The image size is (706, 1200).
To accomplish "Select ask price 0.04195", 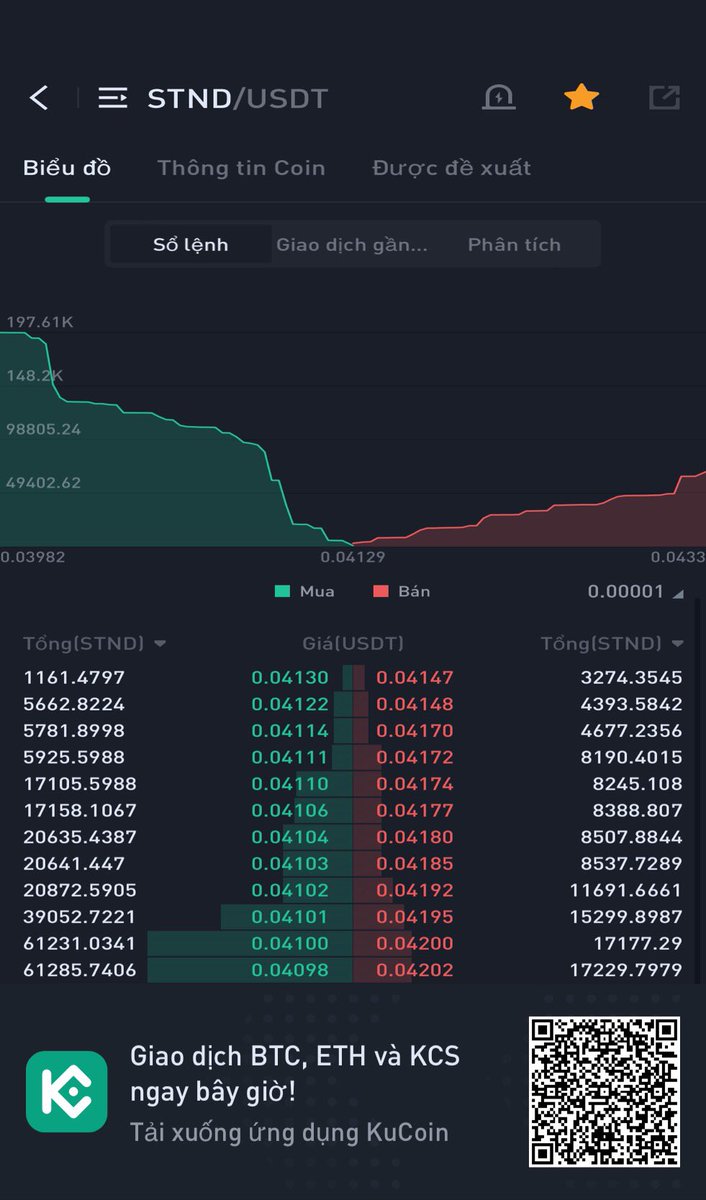I will [x=415, y=916].
